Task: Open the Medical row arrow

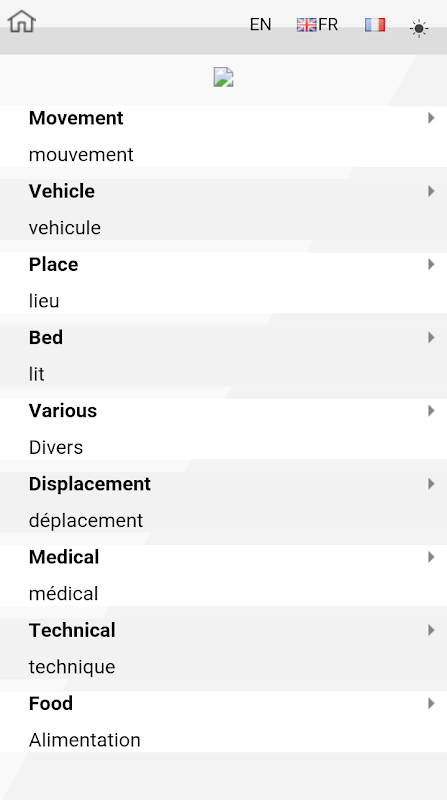Action: point(431,557)
